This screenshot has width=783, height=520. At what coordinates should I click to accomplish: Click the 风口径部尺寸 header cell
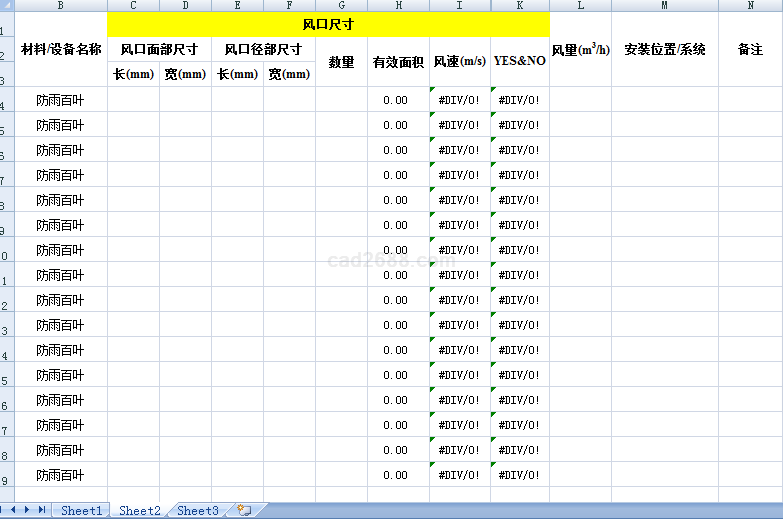click(263, 49)
